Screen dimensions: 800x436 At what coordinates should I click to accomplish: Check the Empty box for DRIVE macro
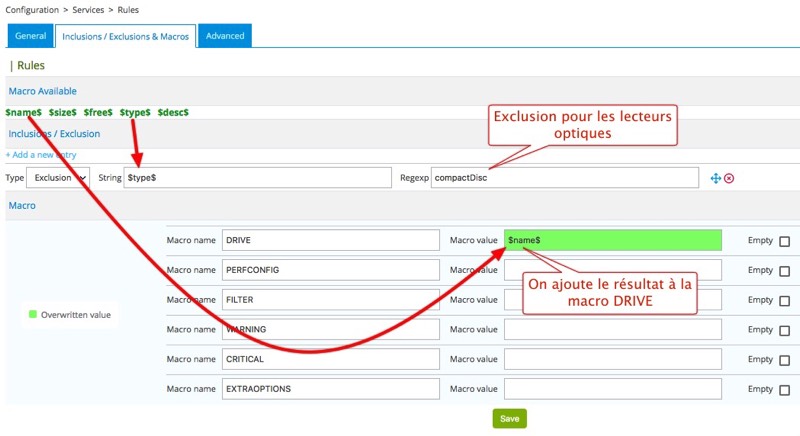point(784,241)
